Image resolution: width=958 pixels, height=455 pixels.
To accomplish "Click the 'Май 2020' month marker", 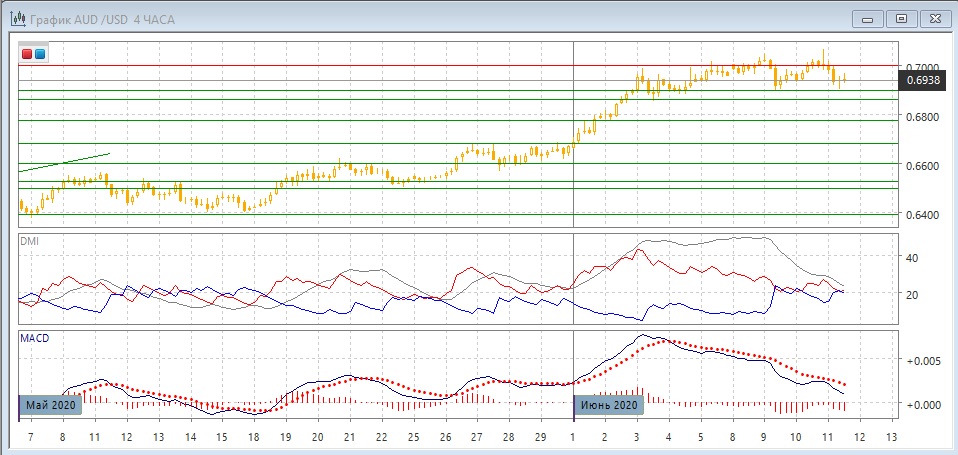I will pyautogui.click(x=51, y=405).
